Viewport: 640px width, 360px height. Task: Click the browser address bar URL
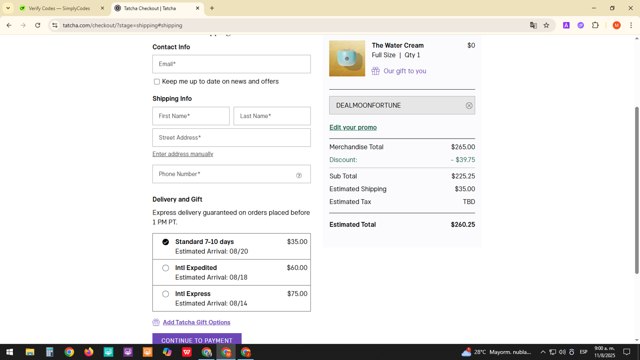pyautogui.click(x=122, y=25)
